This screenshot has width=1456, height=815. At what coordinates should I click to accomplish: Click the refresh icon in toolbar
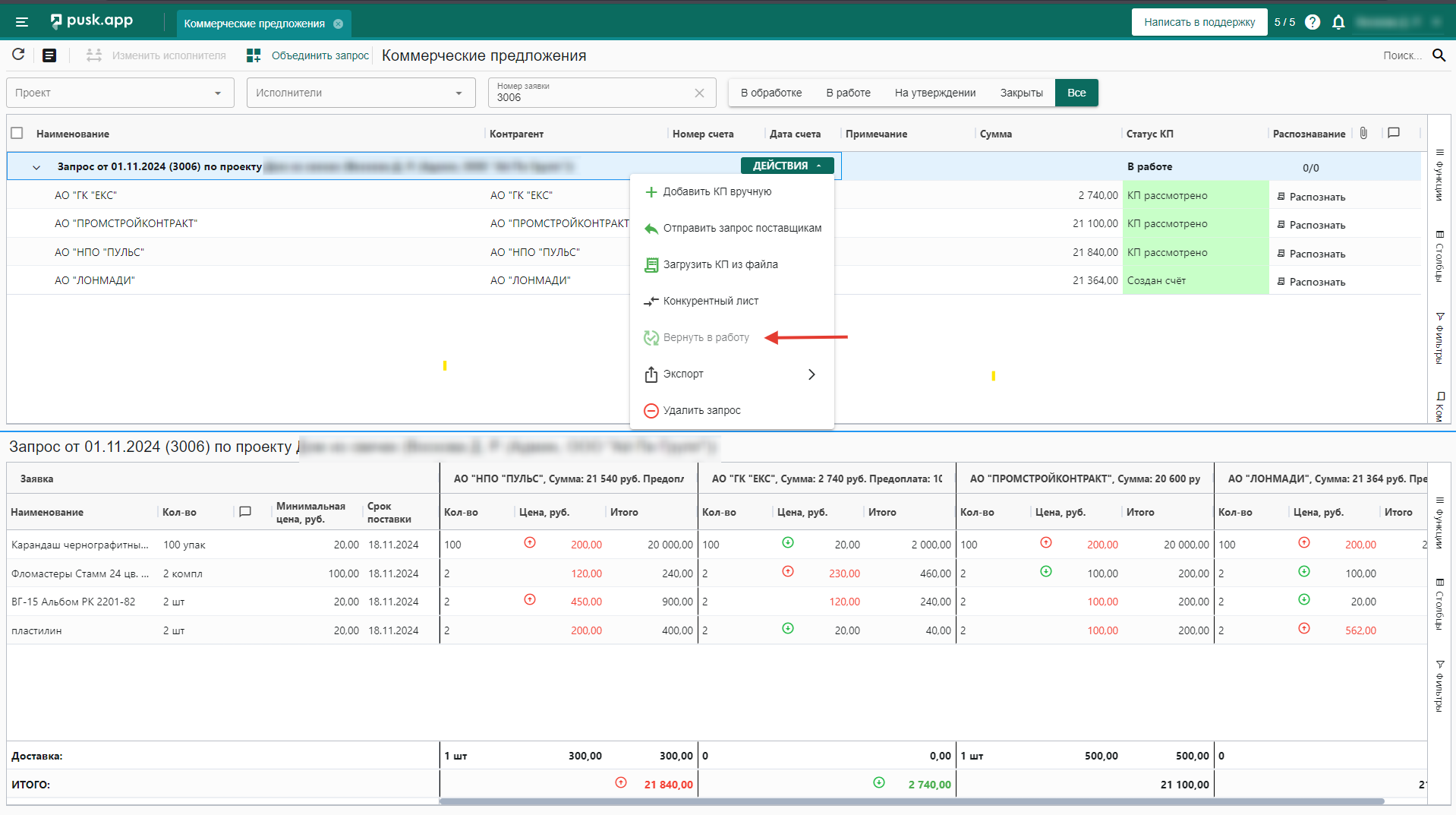(x=18, y=55)
